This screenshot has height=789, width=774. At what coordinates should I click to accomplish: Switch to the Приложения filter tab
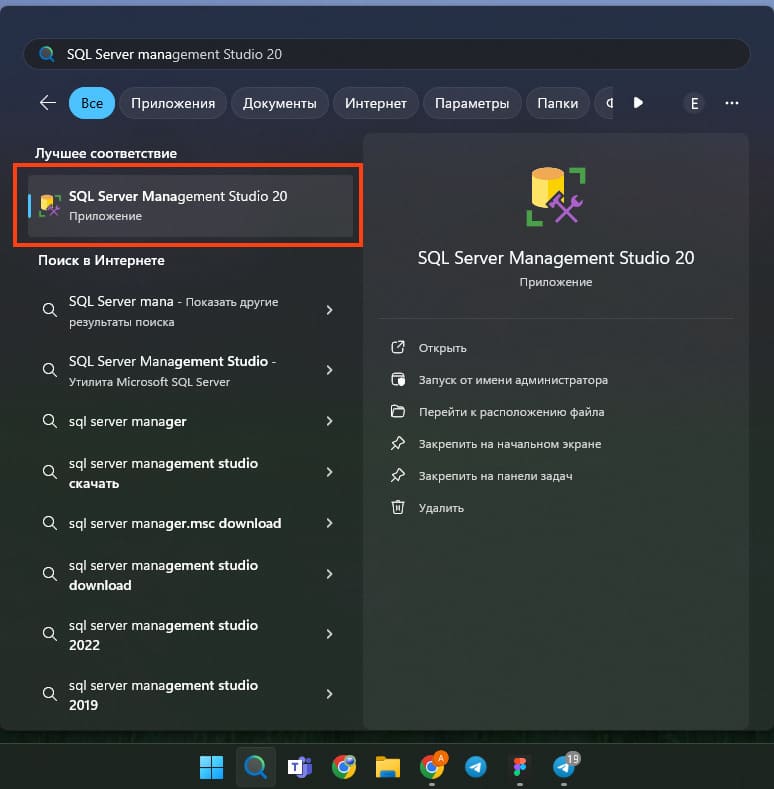point(173,103)
